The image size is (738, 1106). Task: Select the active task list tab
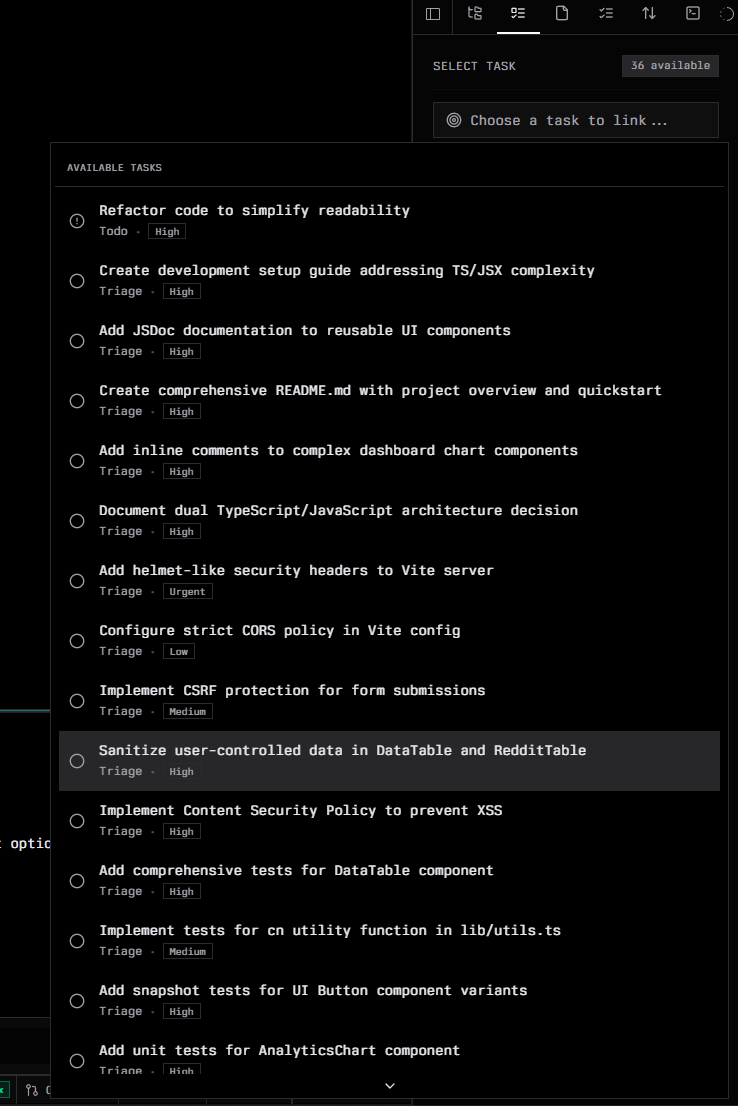[519, 13]
